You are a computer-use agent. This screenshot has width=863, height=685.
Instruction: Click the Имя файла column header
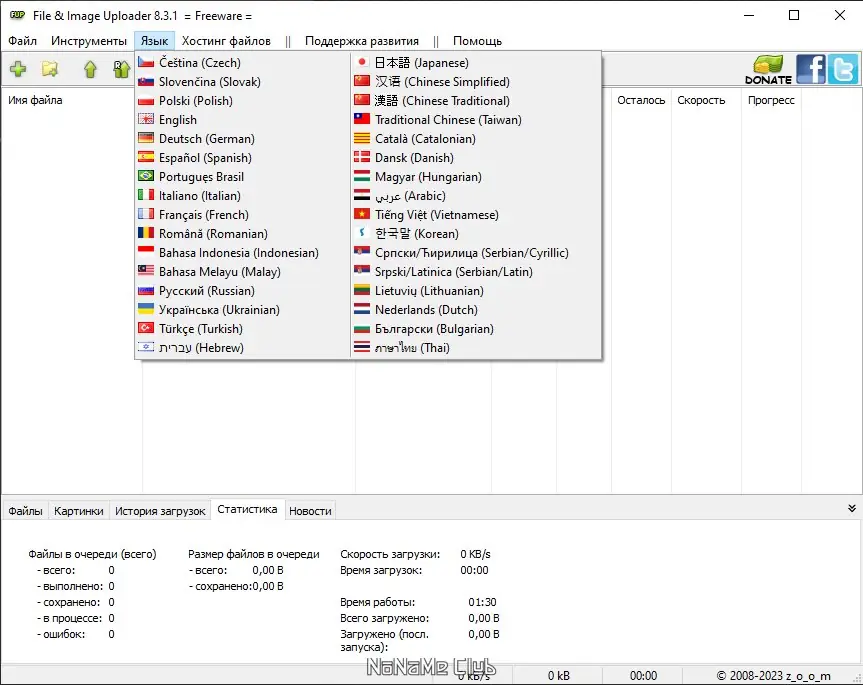point(38,100)
